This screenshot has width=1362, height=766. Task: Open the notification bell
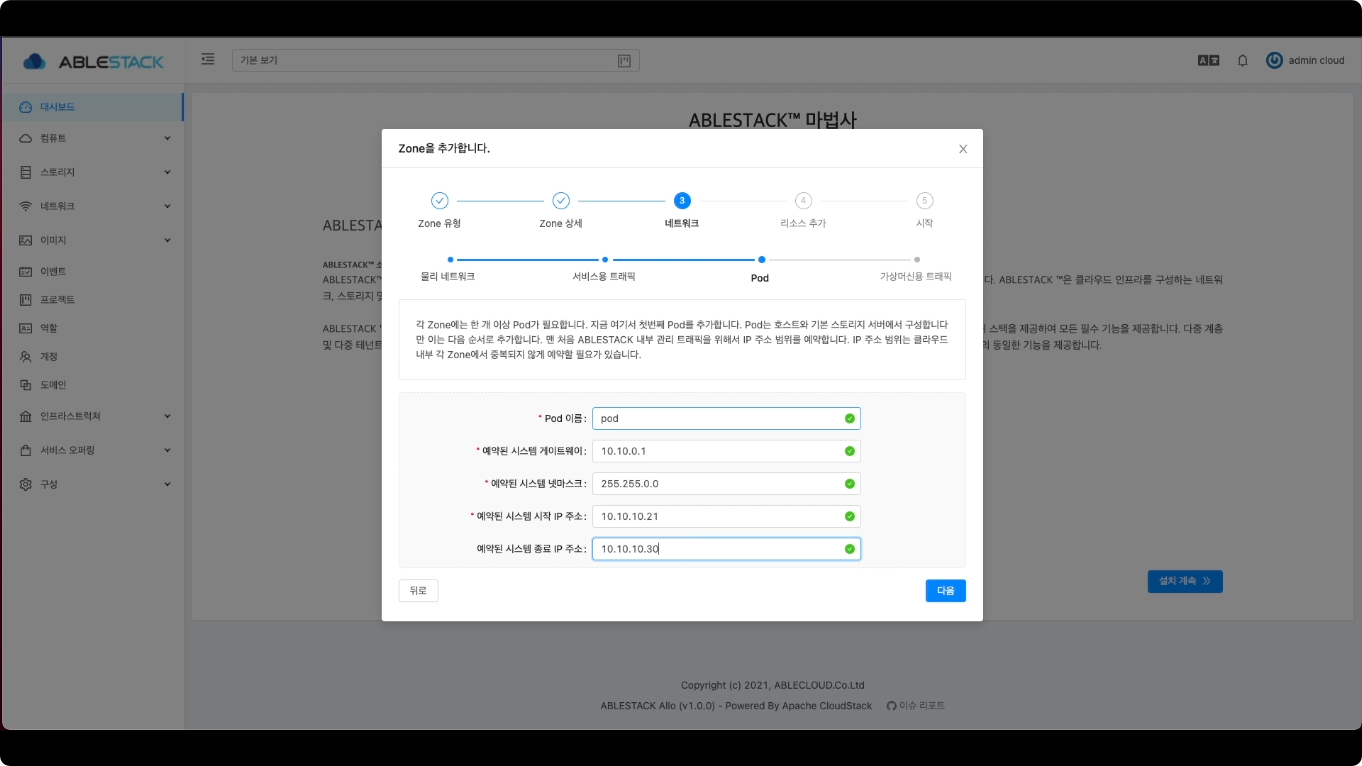pos(1243,60)
